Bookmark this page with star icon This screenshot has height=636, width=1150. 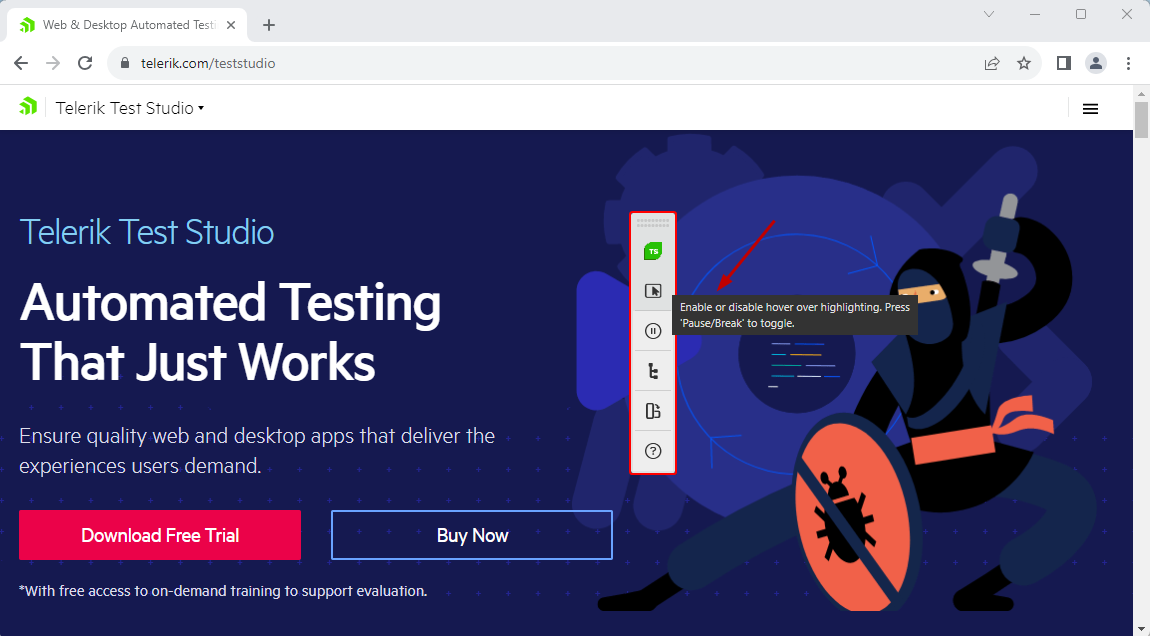tap(1024, 63)
